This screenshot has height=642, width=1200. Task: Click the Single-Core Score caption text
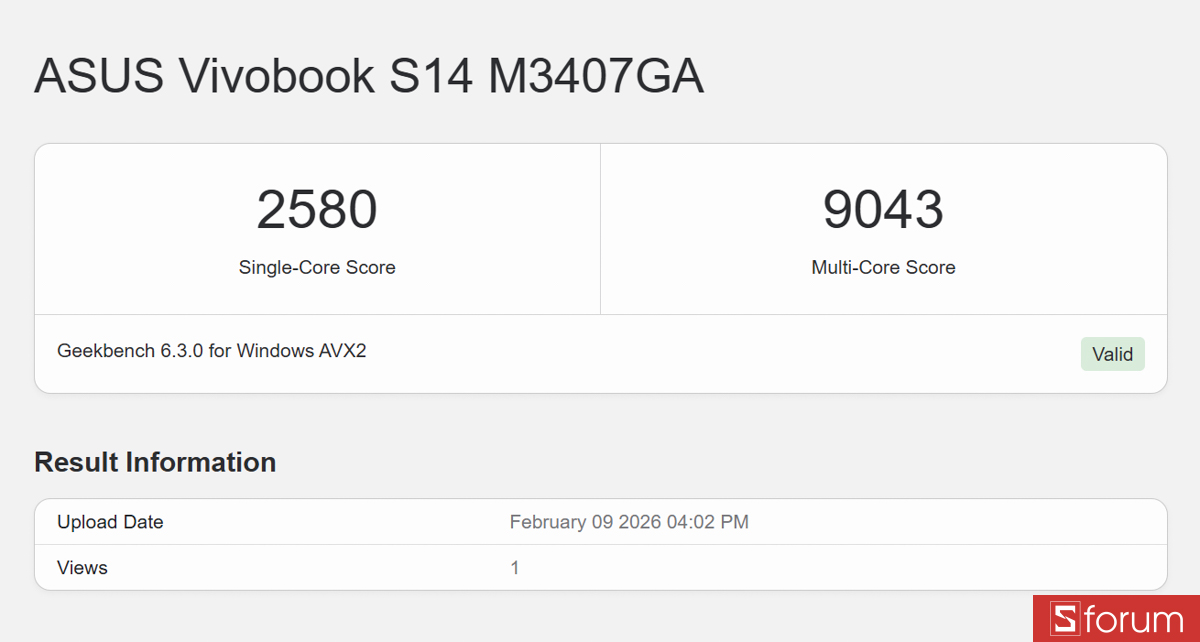(317, 267)
